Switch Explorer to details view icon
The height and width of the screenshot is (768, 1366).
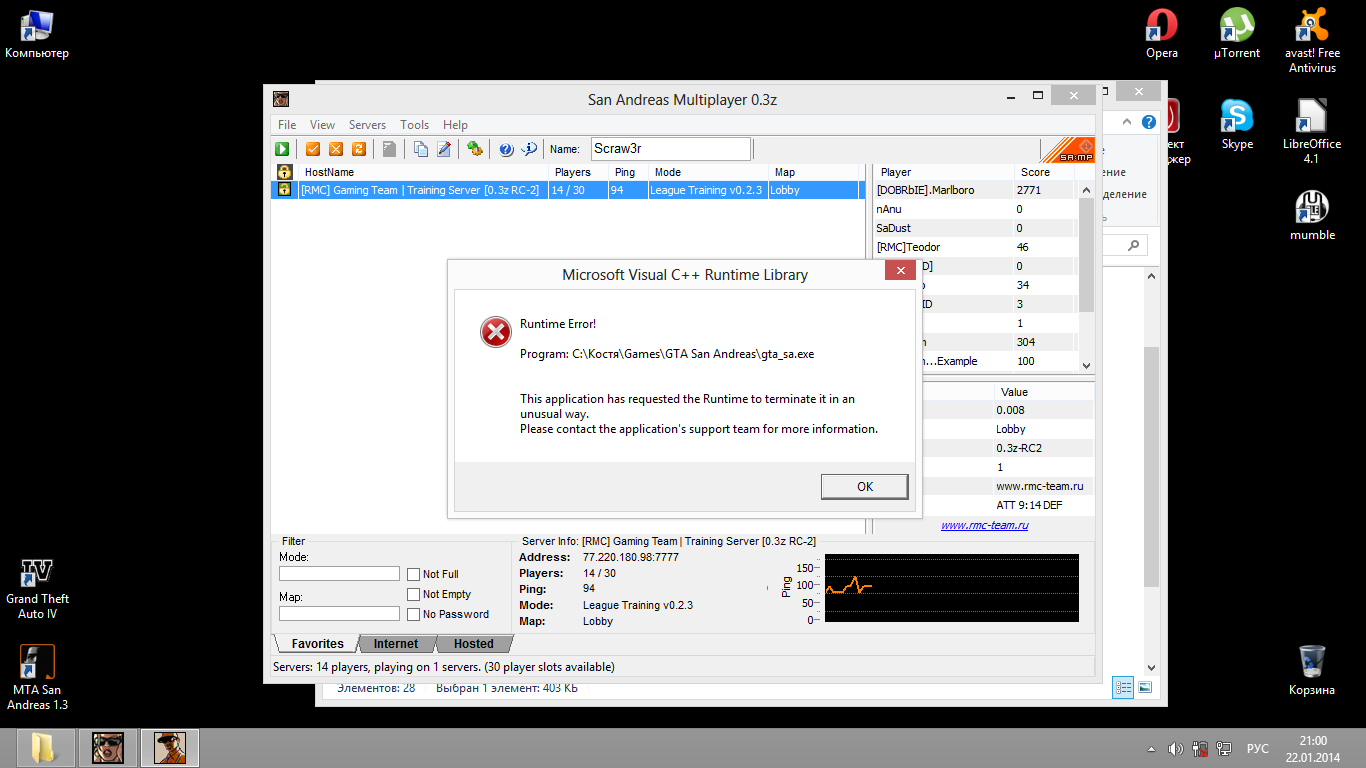[x=1122, y=688]
